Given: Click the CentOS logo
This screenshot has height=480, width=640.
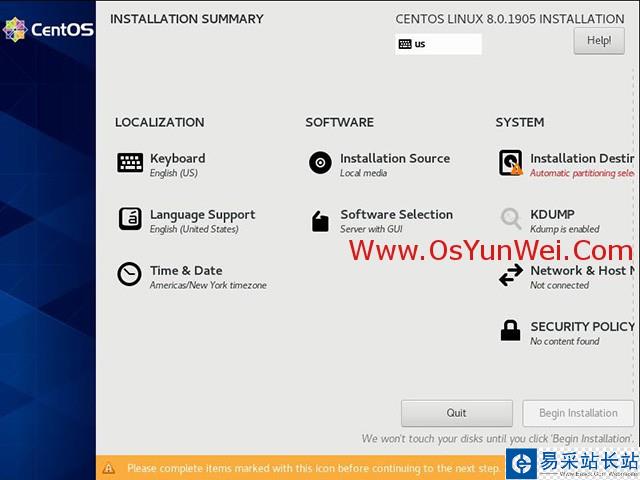Looking at the screenshot, I should point(48,29).
